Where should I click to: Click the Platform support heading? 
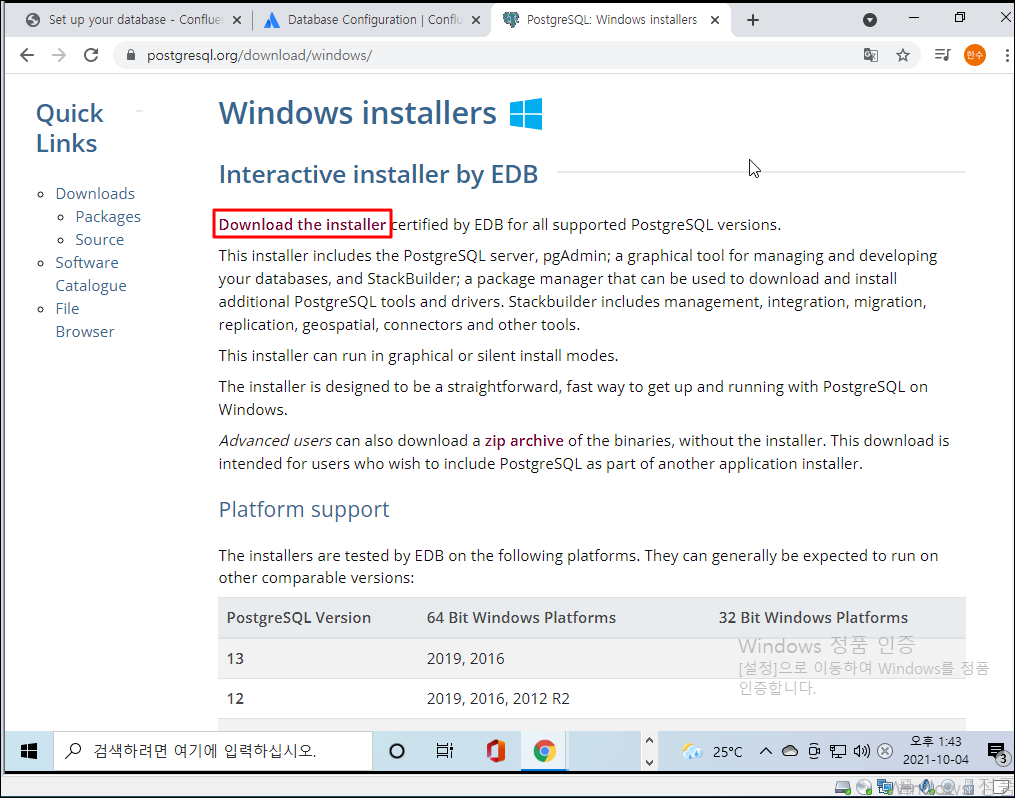[304, 509]
